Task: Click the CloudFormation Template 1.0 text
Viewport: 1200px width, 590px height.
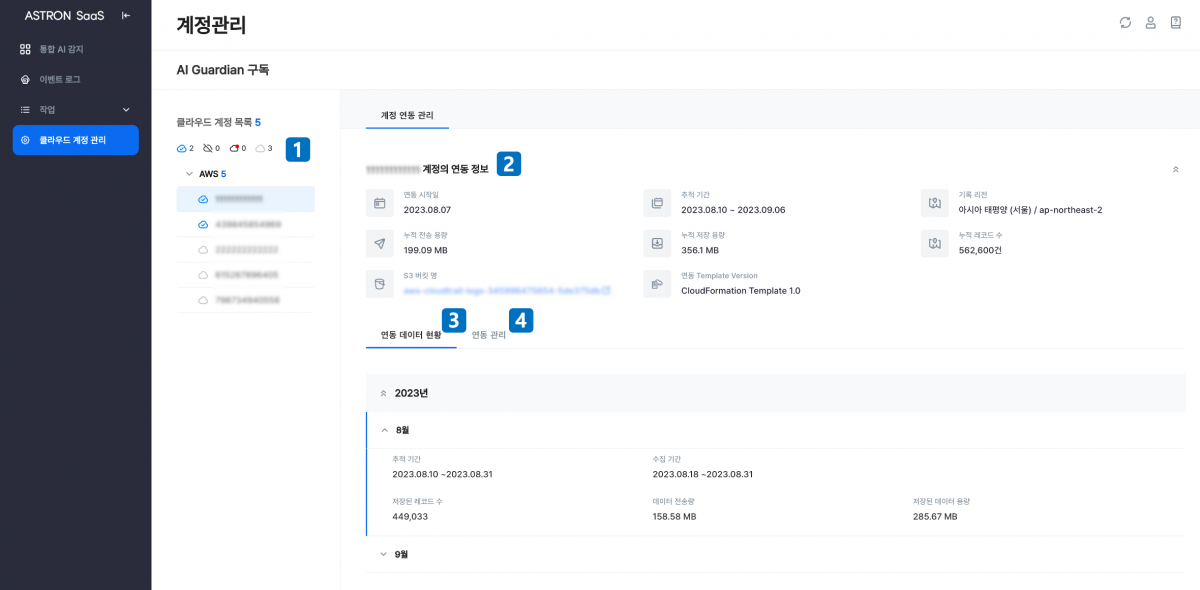Action: click(x=741, y=291)
